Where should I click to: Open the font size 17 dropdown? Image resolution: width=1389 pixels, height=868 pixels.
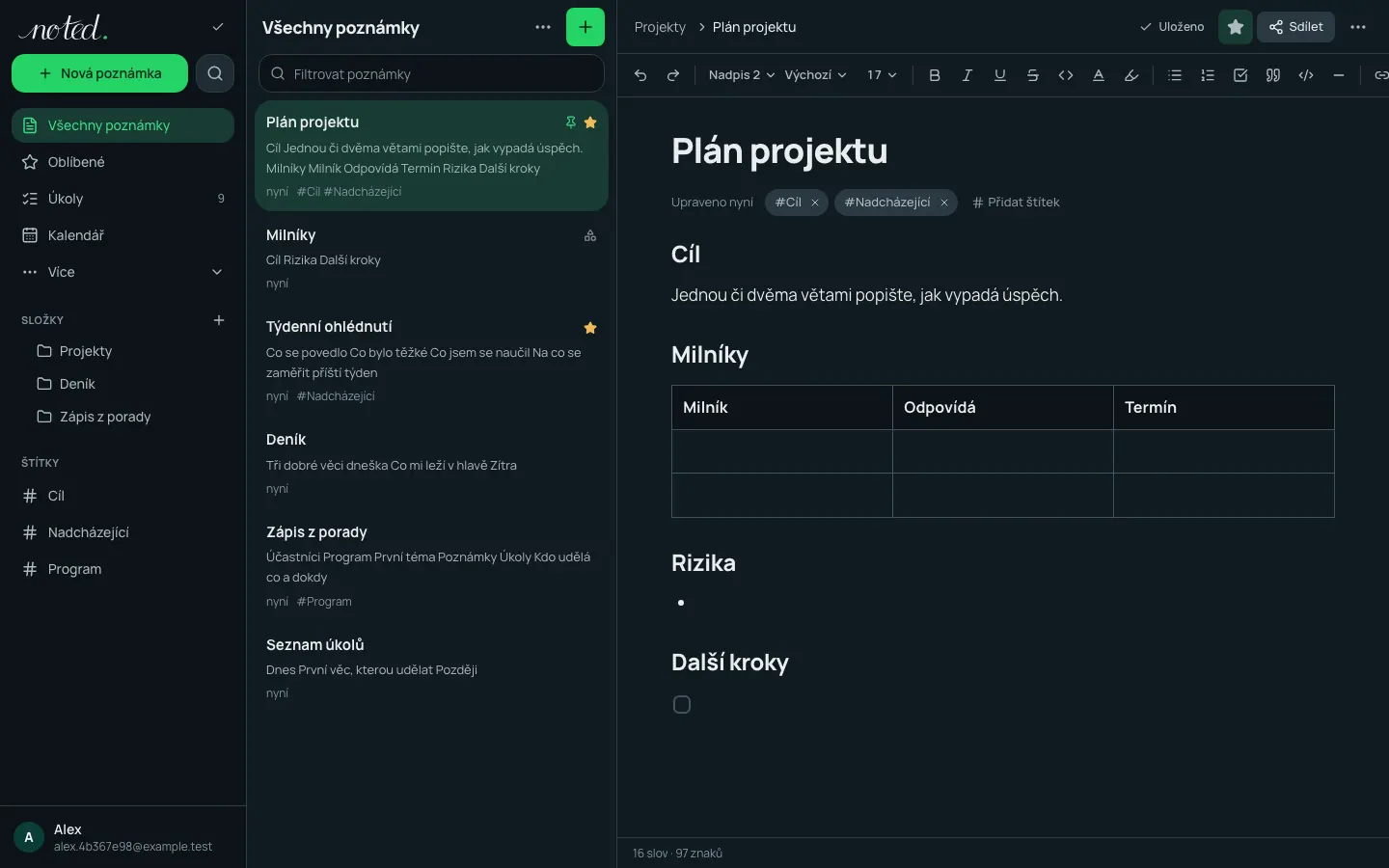(x=882, y=75)
